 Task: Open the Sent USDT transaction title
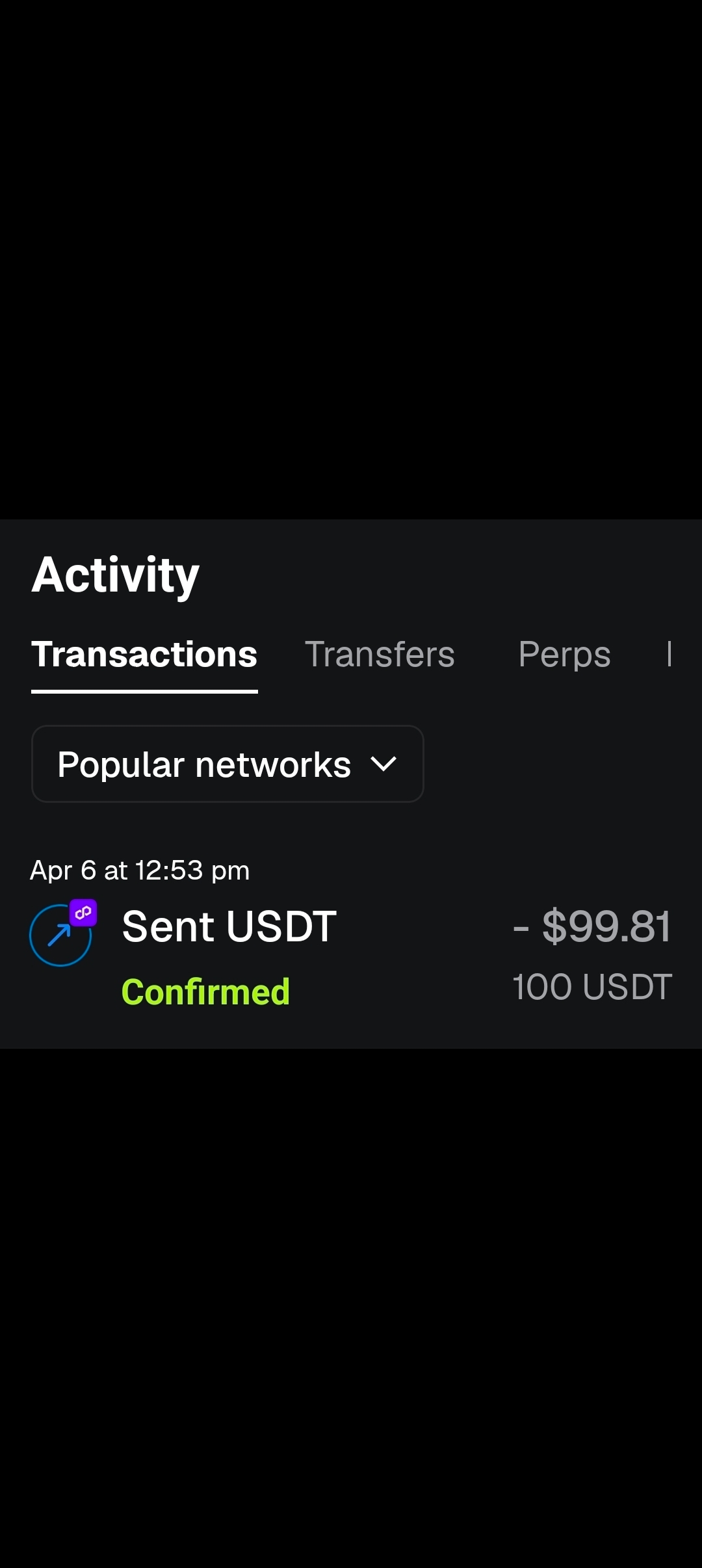click(x=229, y=926)
